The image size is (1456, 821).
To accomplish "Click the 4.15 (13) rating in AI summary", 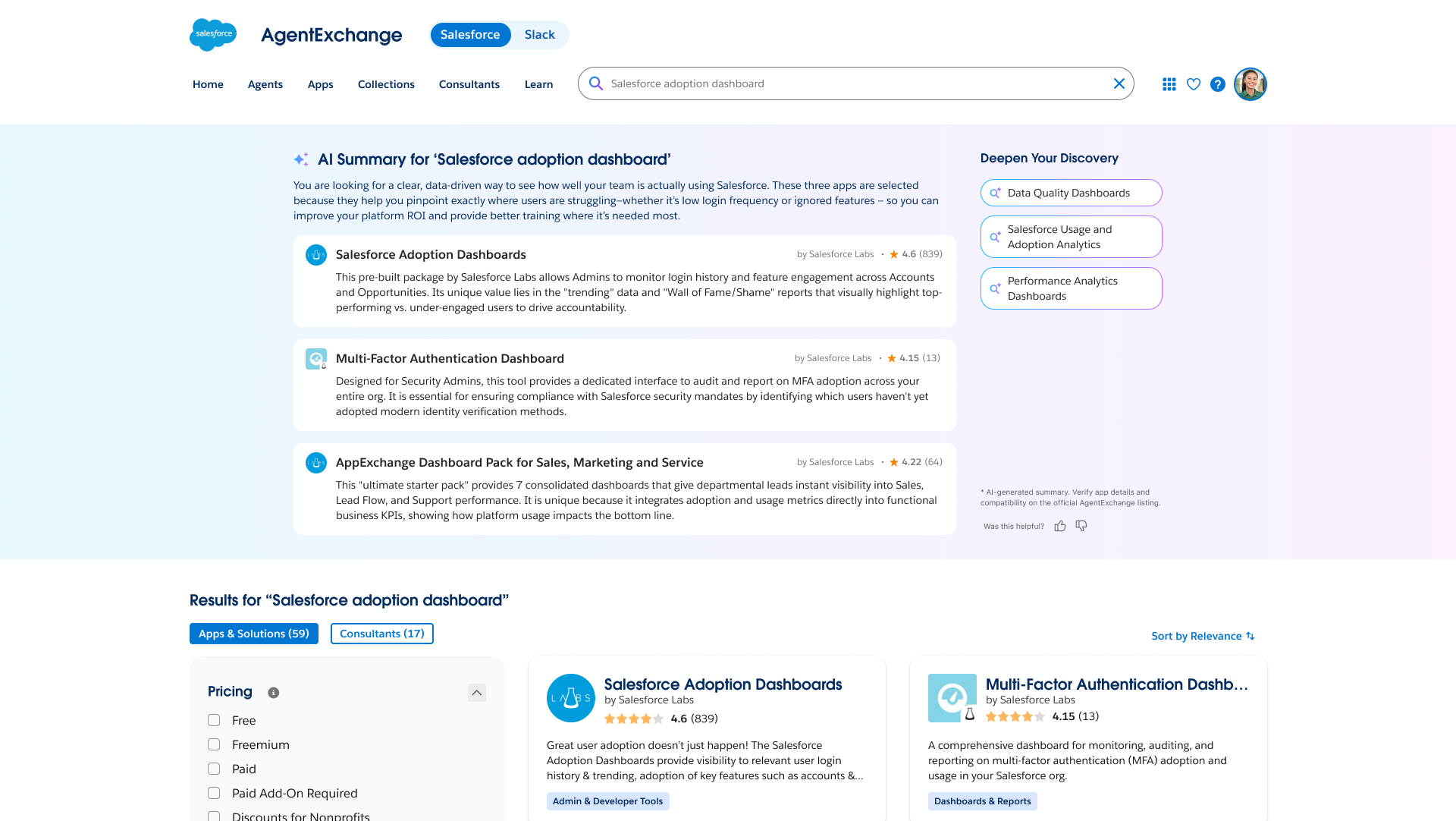I will [914, 358].
